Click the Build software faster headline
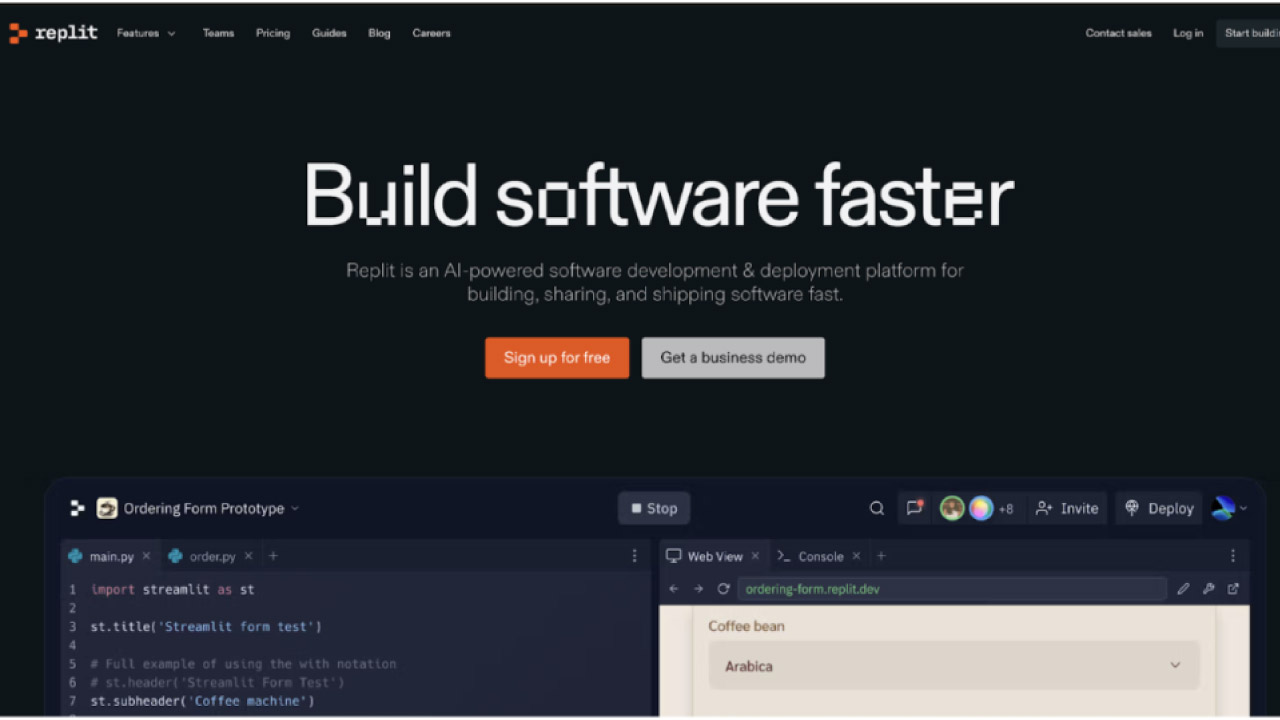The height and width of the screenshot is (720, 1280). coord(659,194)
